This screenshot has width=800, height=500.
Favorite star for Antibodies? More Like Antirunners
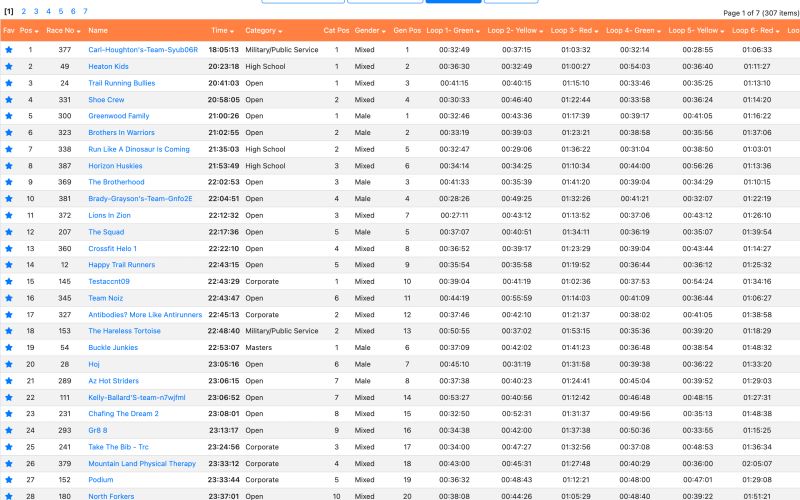(9, 315)
